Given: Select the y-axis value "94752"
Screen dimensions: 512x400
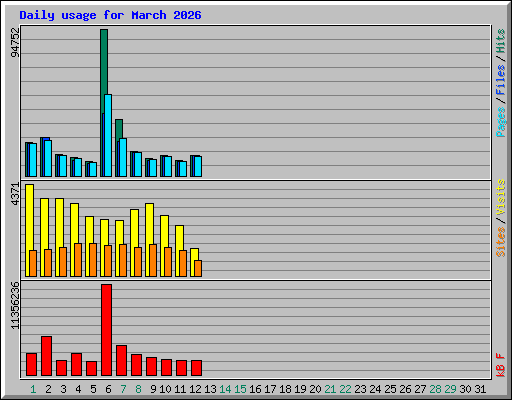Looking at the screenshot, I should [x=15, y=42].
